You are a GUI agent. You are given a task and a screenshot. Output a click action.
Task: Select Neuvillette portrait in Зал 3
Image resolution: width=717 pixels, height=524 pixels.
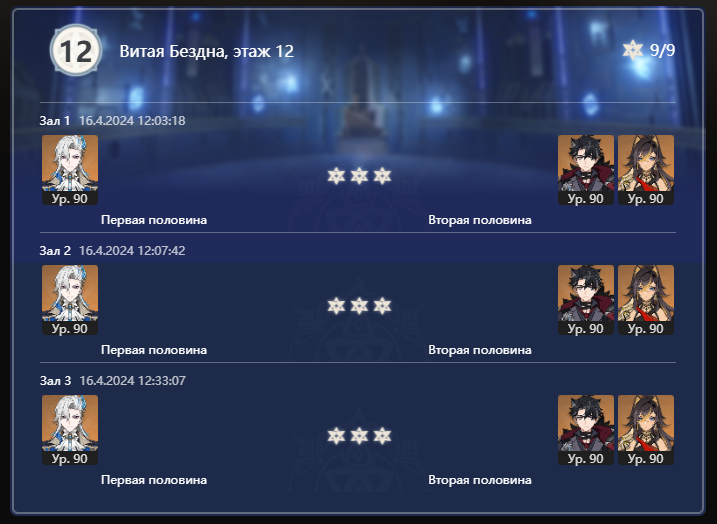(x=70, y=430)
